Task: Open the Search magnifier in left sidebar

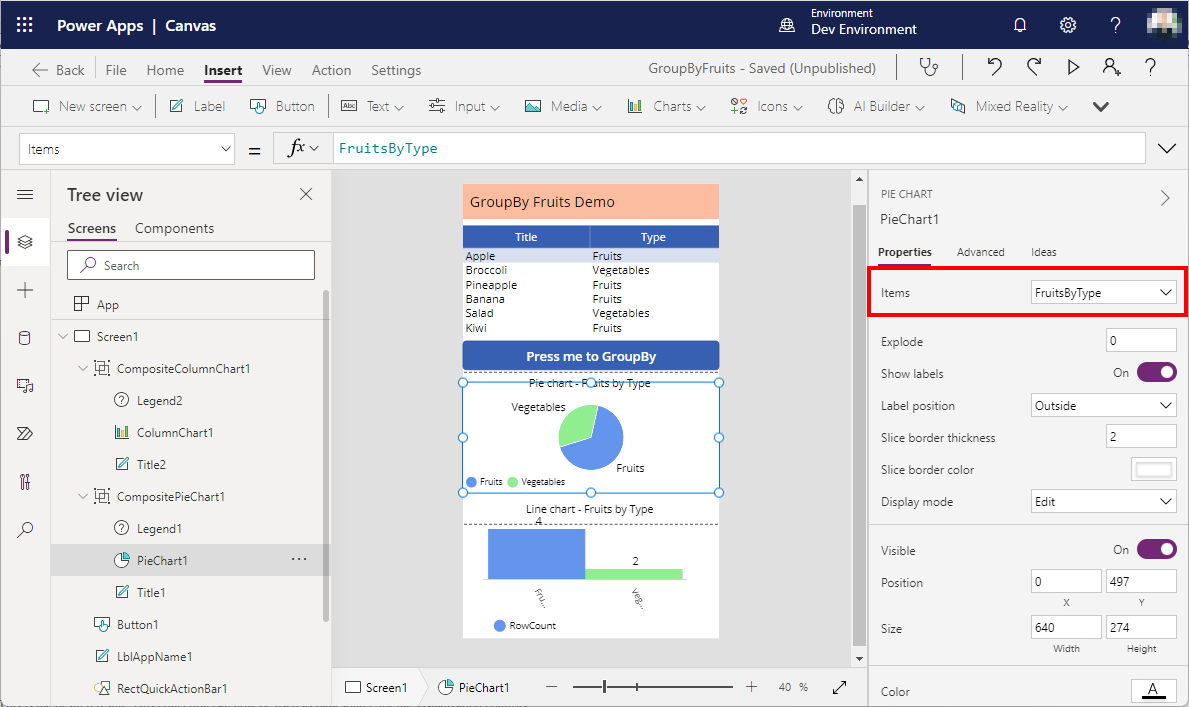Action: tap(26, 530)
